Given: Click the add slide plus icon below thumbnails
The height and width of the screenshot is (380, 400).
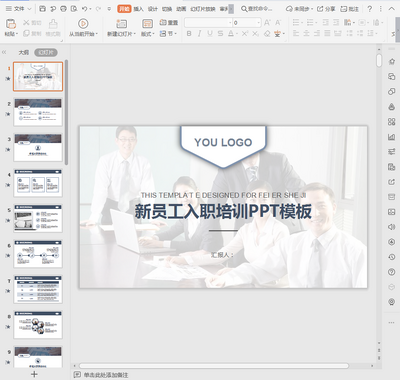Looking at the screenshot, I should coord(34,374).
